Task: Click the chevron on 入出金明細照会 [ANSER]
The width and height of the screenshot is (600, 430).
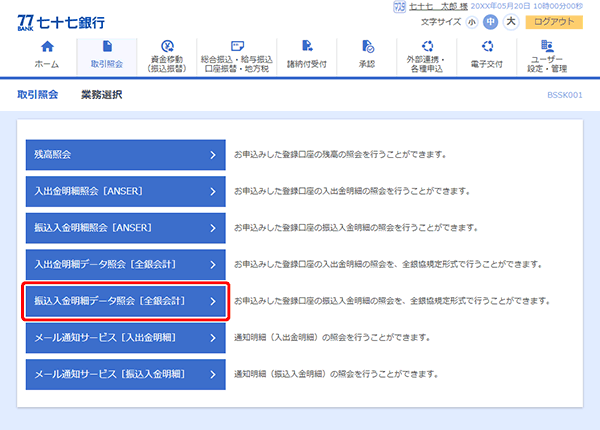Action: (x=213, y=192)
